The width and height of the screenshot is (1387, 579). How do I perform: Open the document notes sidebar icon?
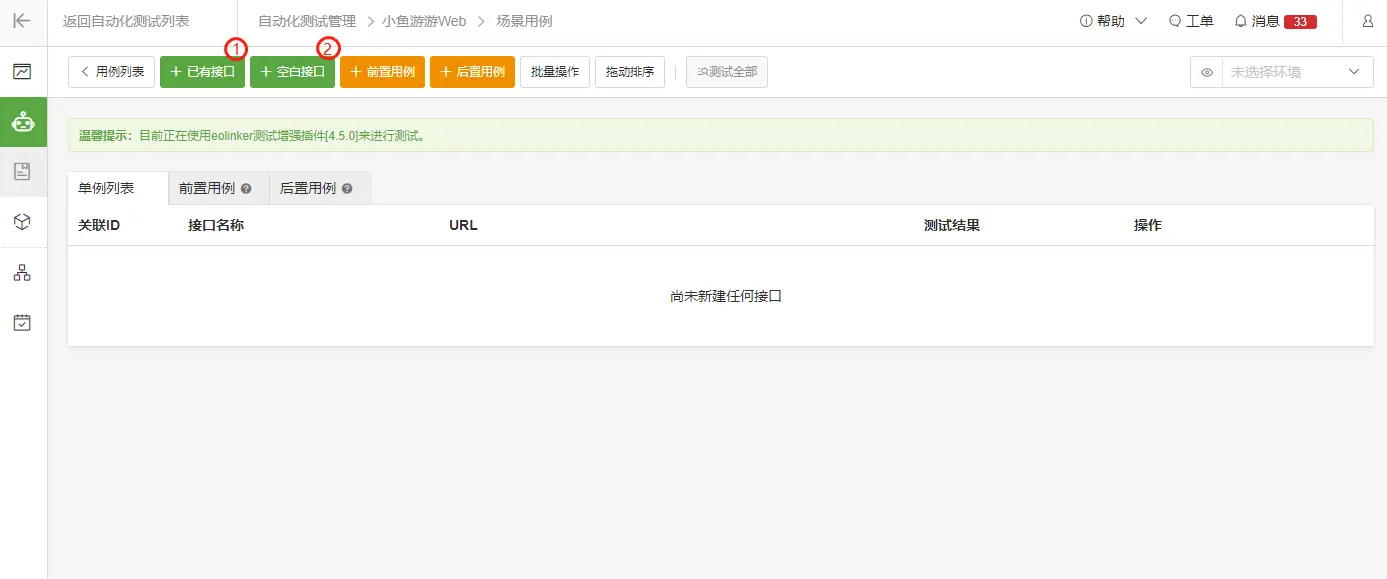pos(22,172)
